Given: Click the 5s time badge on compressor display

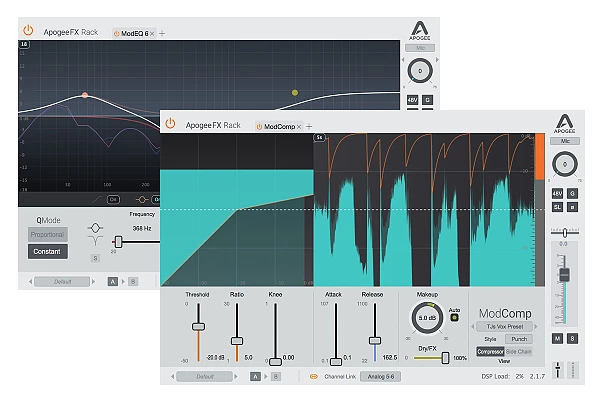Looking at the screenshot, I should (x=320, y=137).
